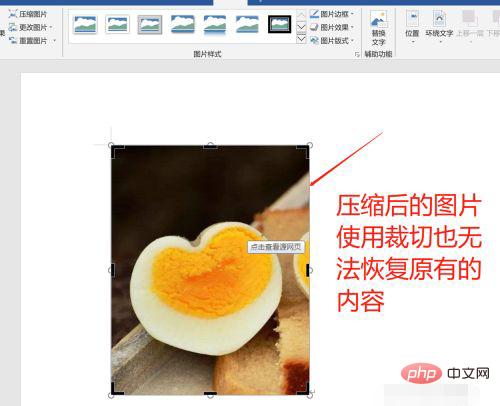Click the 辅助功能 group label

point(378,54)
